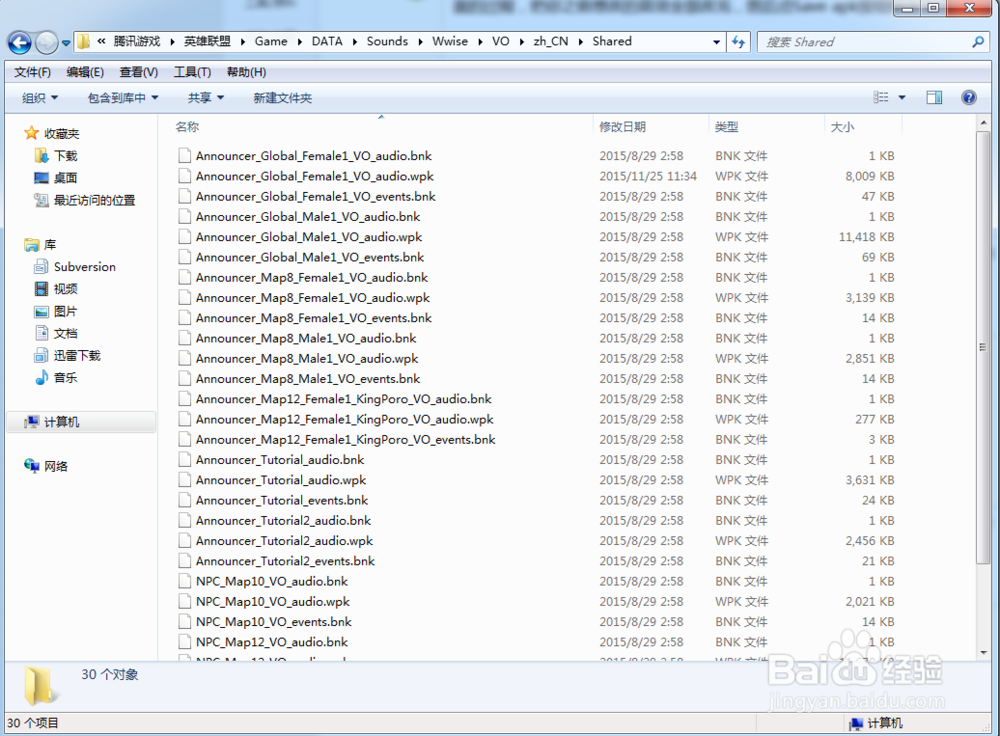Click the vertical scrollbar thumb
The height and width of the screenshot is (736, 1000).
point(982,347)
